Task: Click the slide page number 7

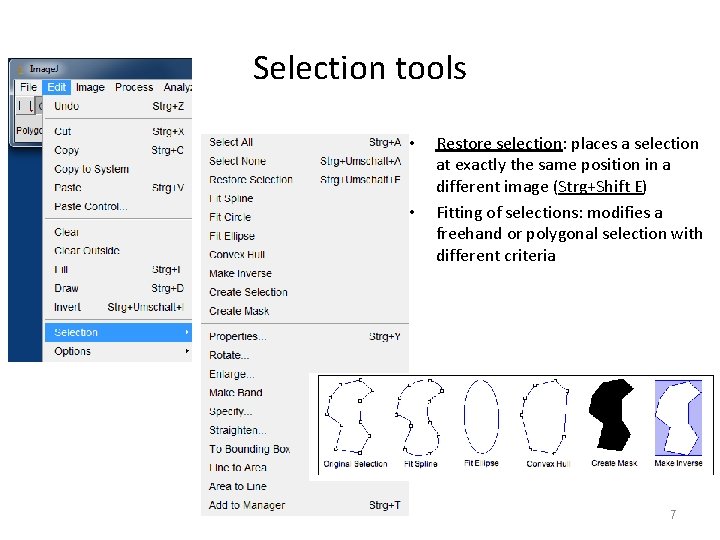Action: [x=673, y=514]
